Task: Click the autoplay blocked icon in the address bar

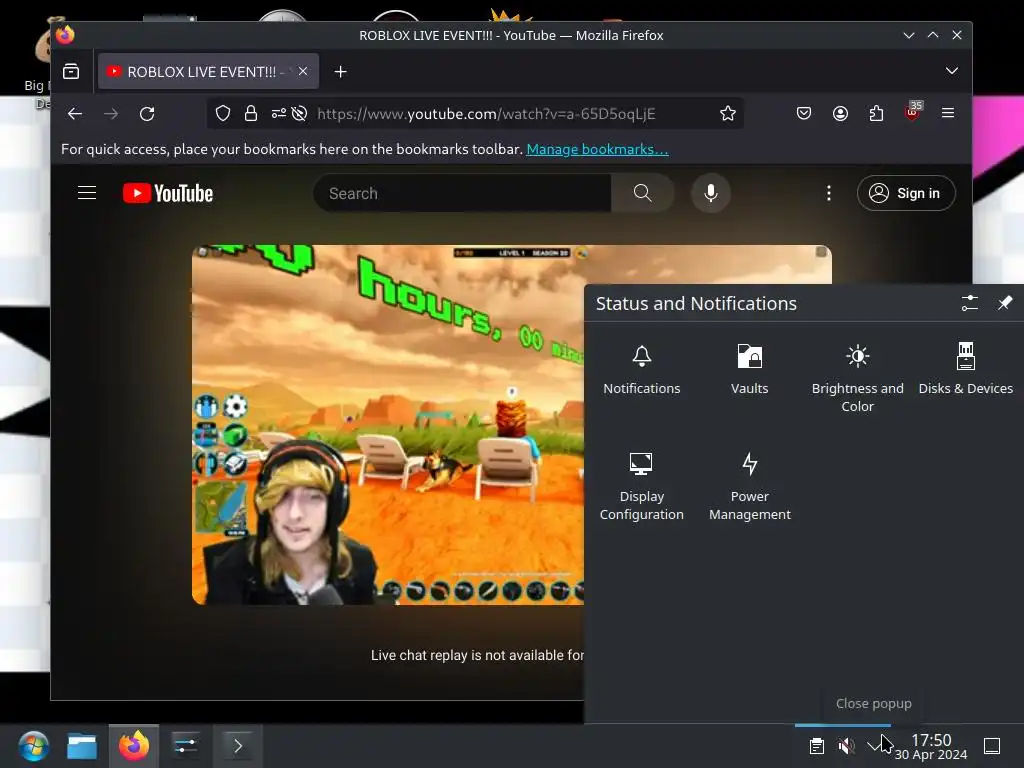Action: pos(299,114)
